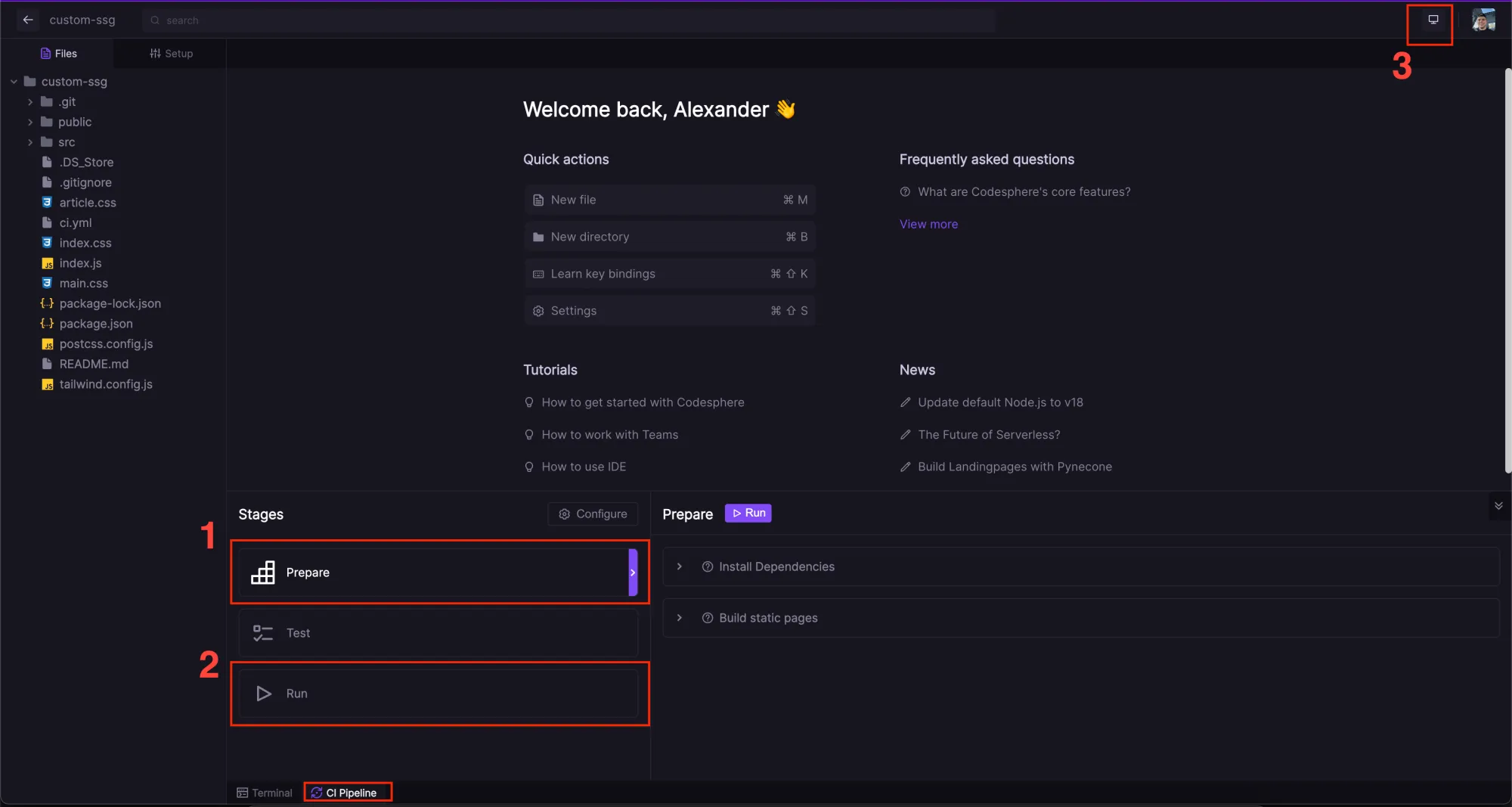Click the welcome page vertical scrollbar
Viewport: 1512px width, 807px height.
pyautogui.click(x=1507, y=271)
